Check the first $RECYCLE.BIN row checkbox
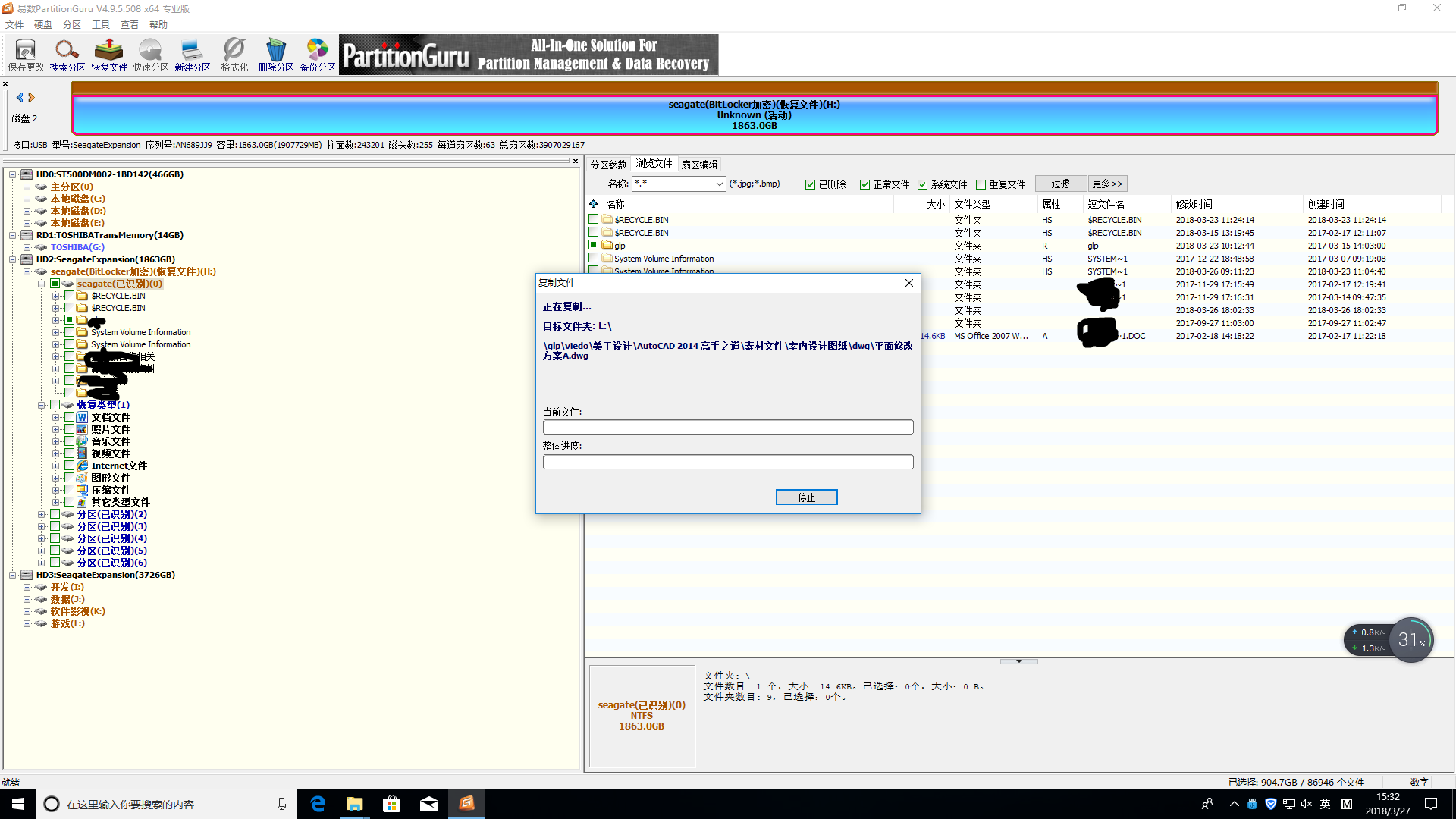1456x819 pixels. 594,219
